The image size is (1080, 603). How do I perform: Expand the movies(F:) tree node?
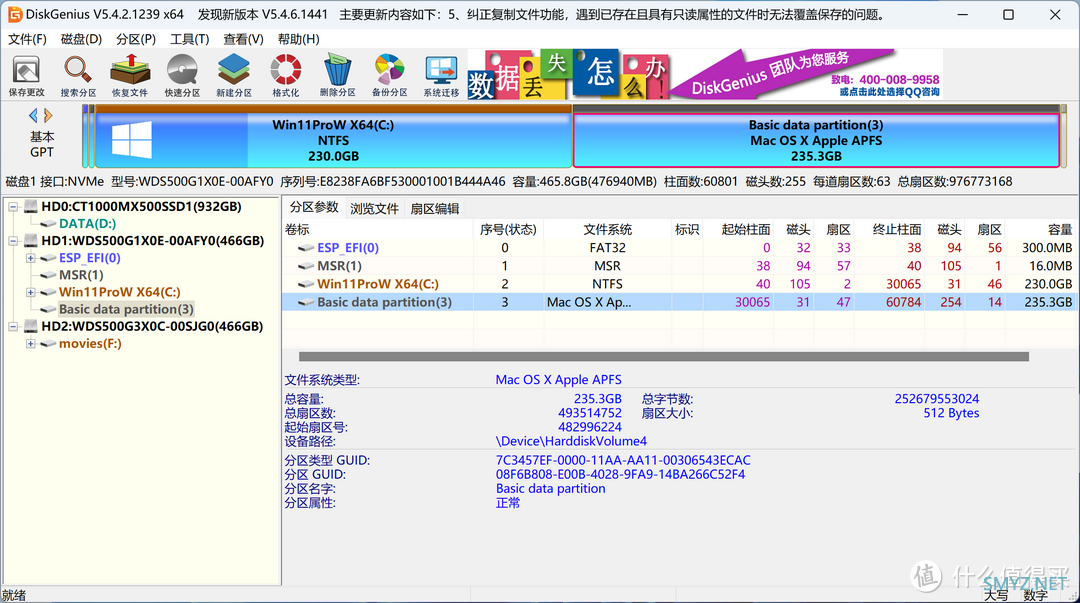coord(30,343)
